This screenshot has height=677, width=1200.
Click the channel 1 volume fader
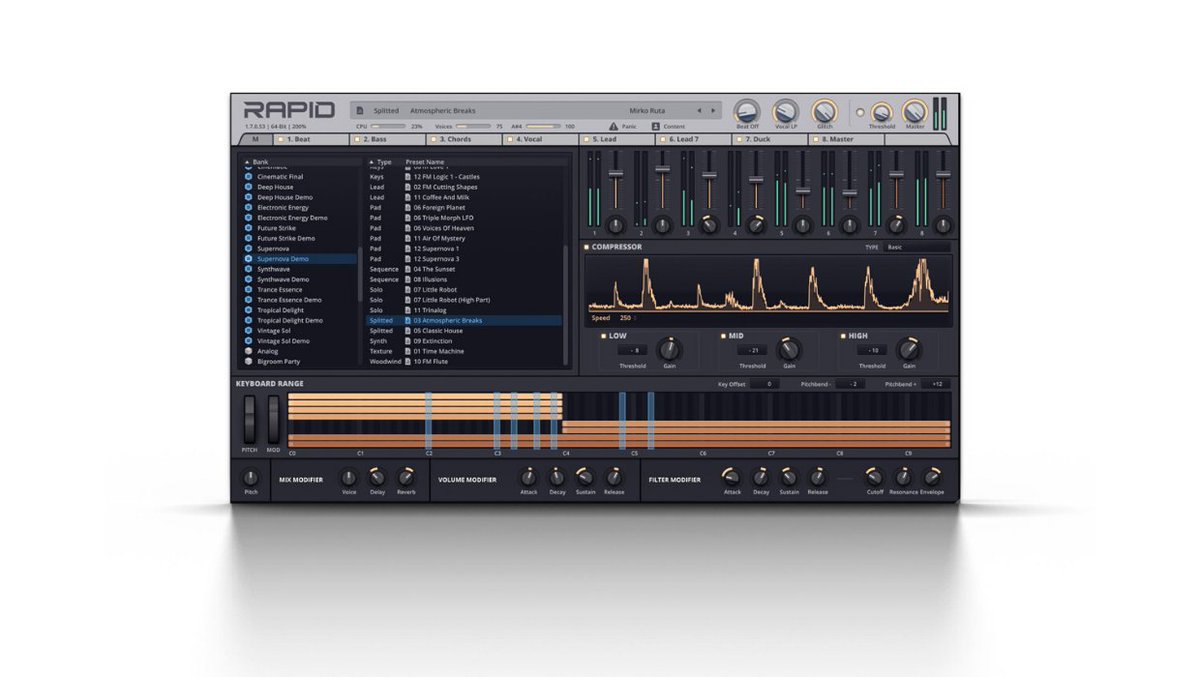(x=615, y=174)
